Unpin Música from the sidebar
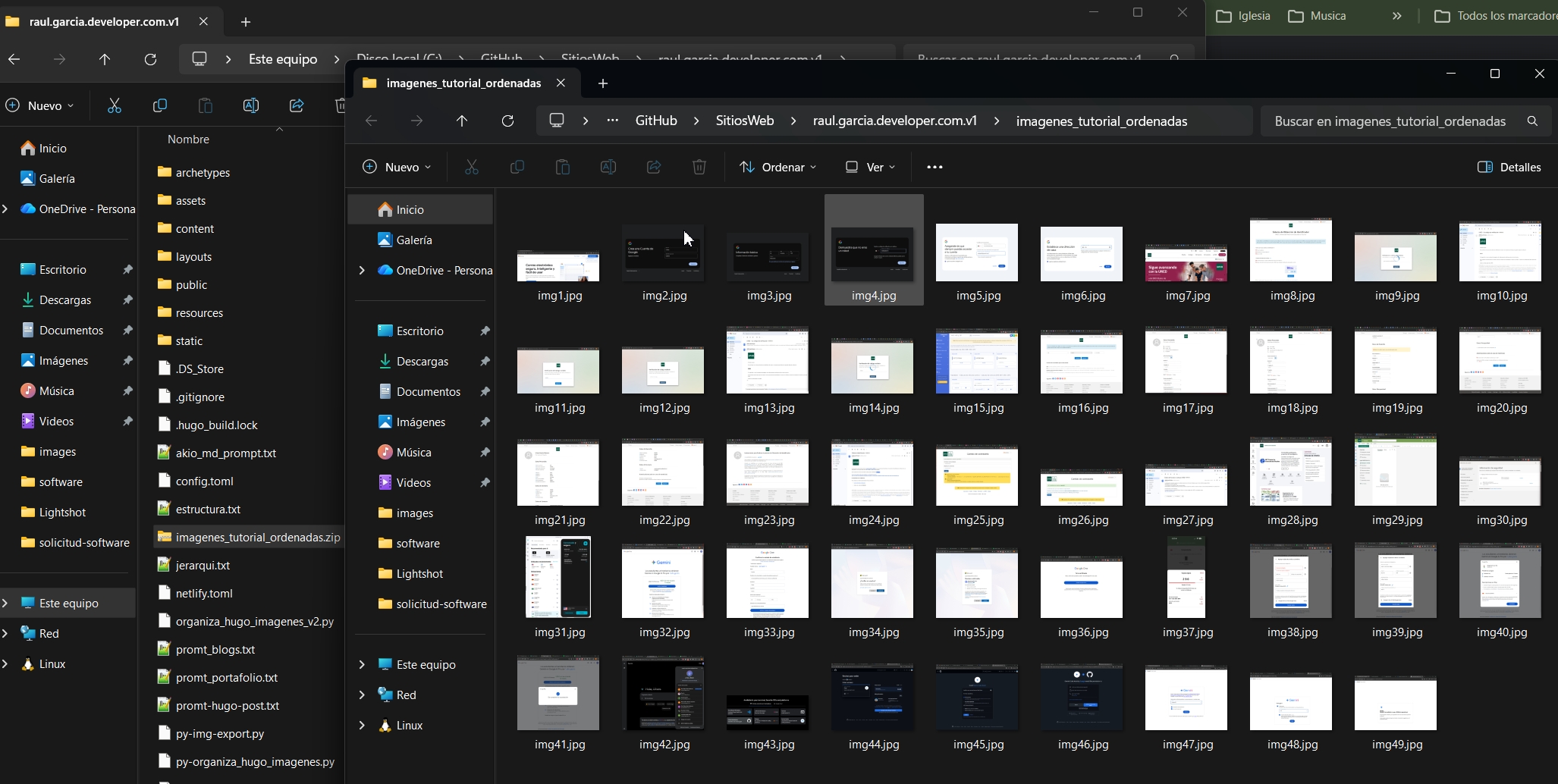 485,452
